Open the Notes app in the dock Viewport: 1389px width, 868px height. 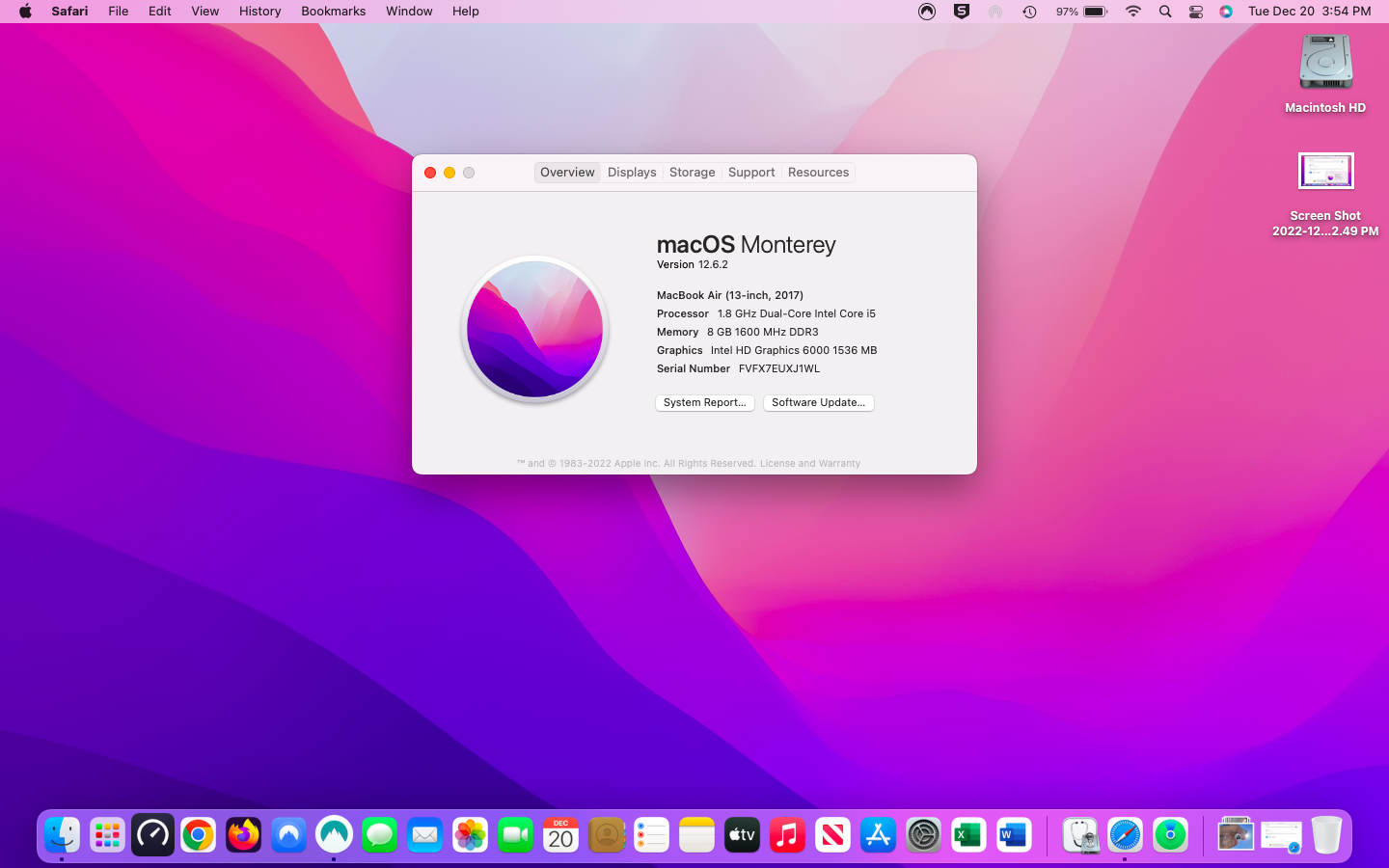coord(696,835)
